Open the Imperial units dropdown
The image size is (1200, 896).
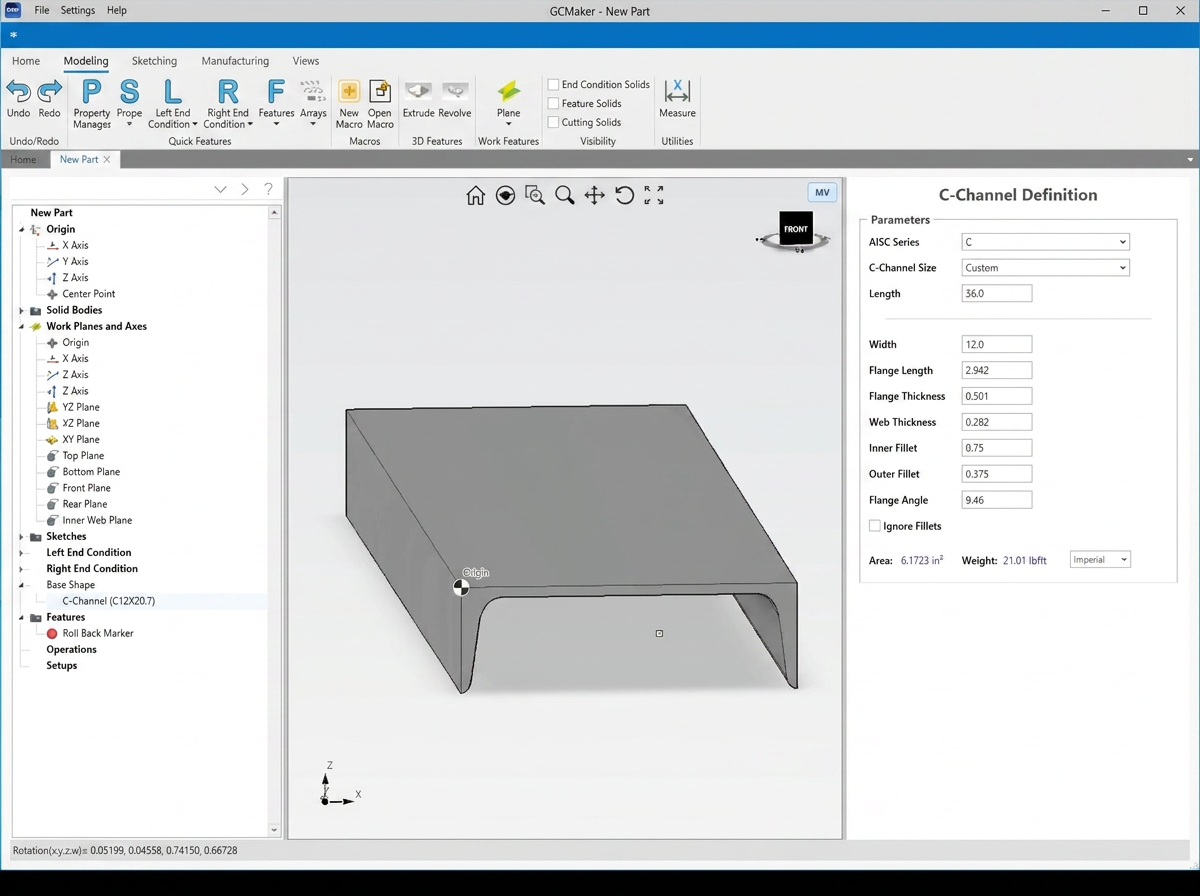click(x=1100, y=560)
